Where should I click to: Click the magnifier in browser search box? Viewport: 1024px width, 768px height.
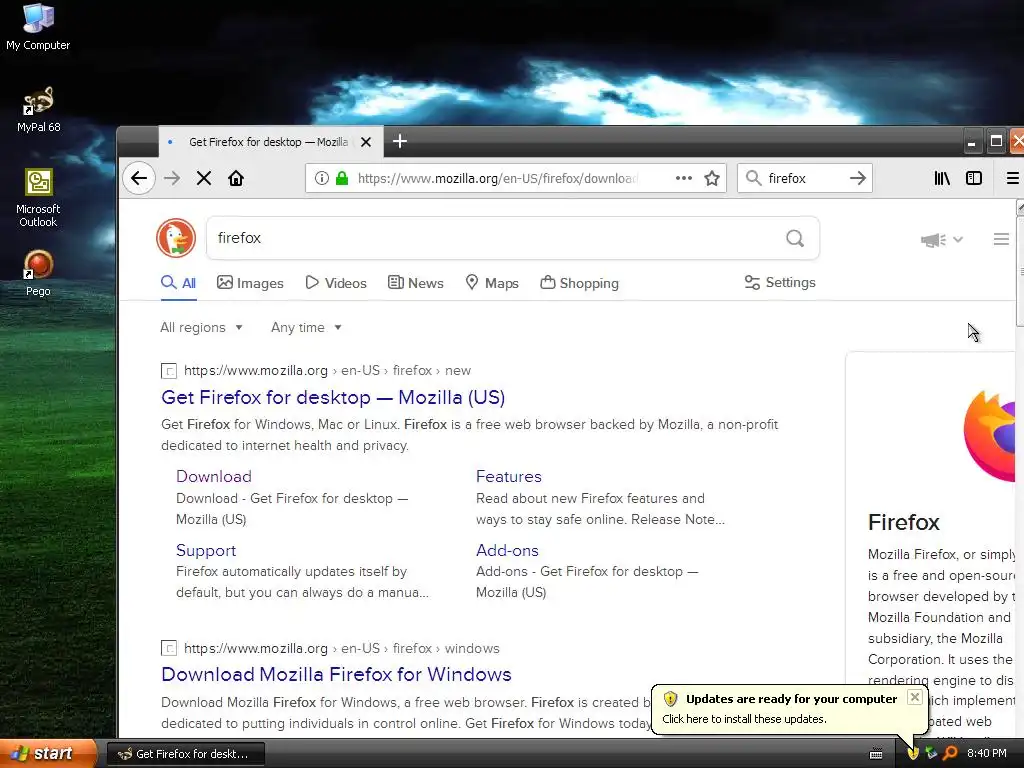click(x=754, y=178)
